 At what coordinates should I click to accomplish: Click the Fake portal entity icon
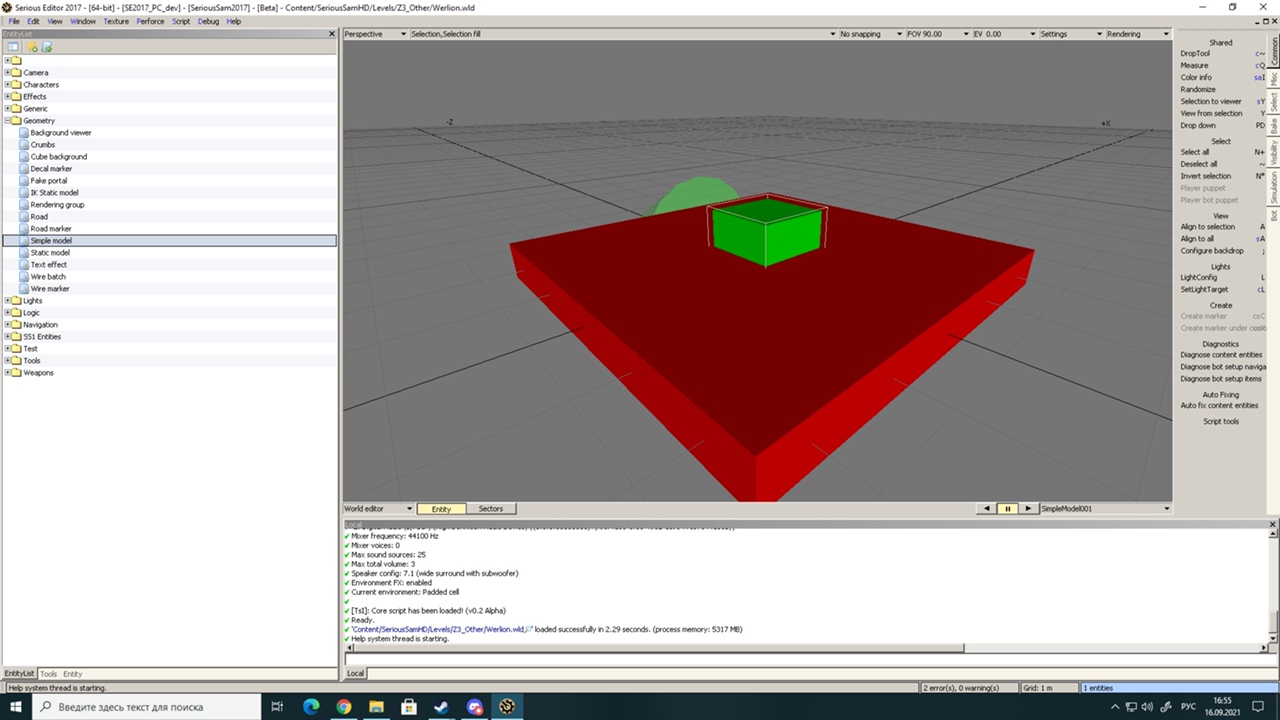[24, 181]
